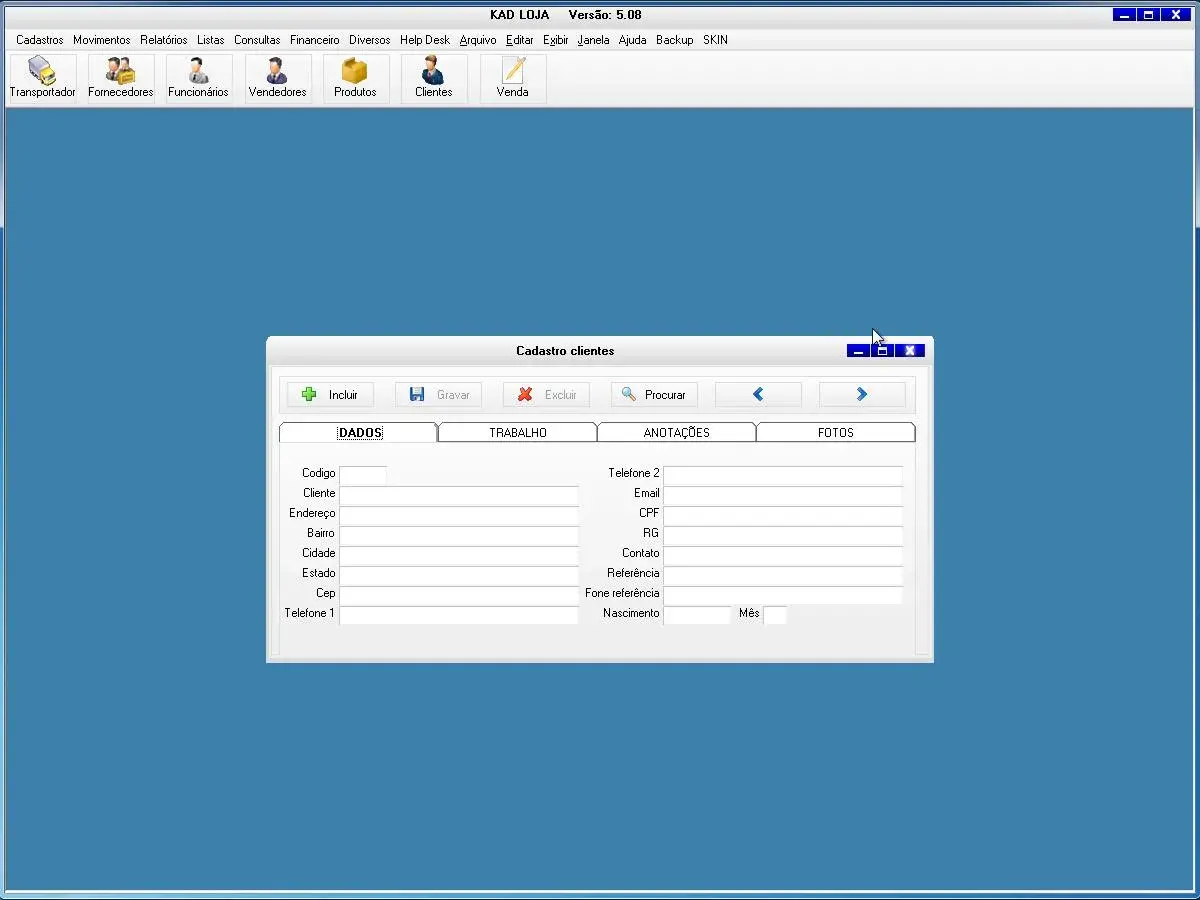Screen dimensions: 1200x900
Task: Switch to the FOTOS tab
Action: coord(836,433)
